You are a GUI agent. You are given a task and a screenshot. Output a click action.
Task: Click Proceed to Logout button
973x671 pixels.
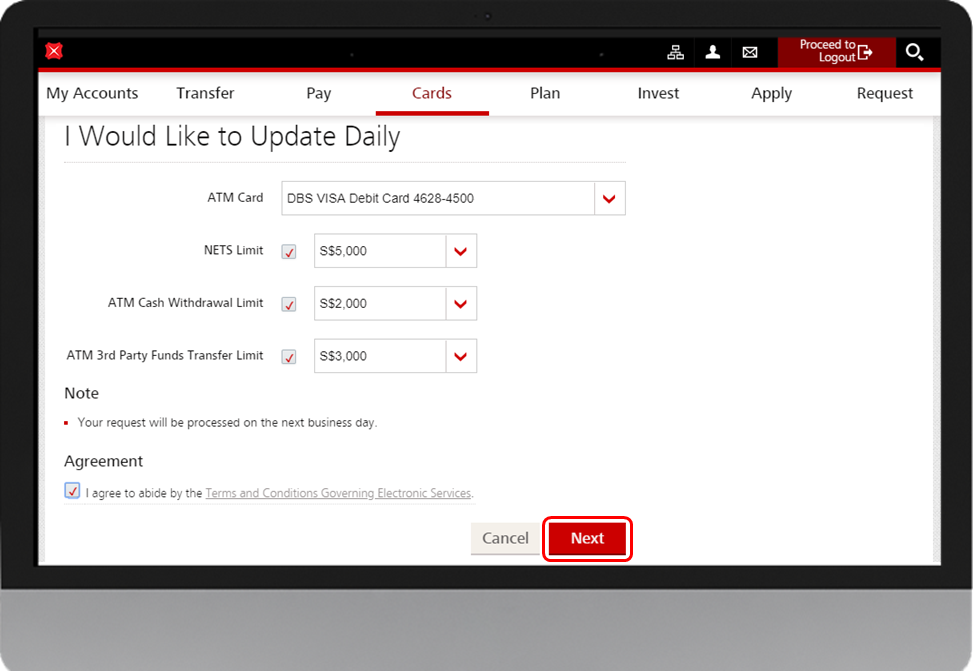(x=835, y=52)
